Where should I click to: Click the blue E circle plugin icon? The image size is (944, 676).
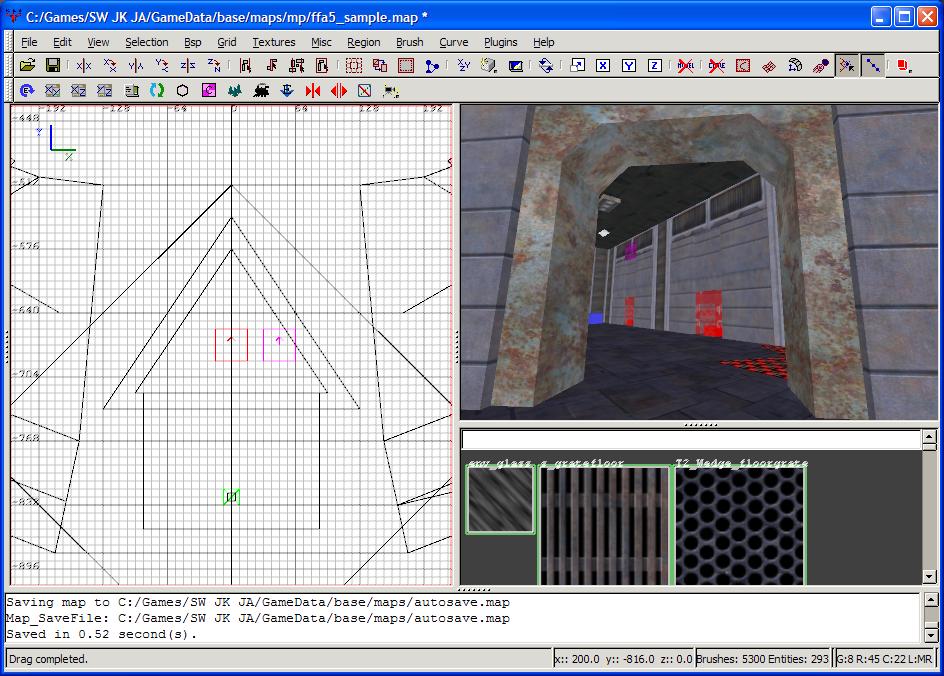pos(26,91)
